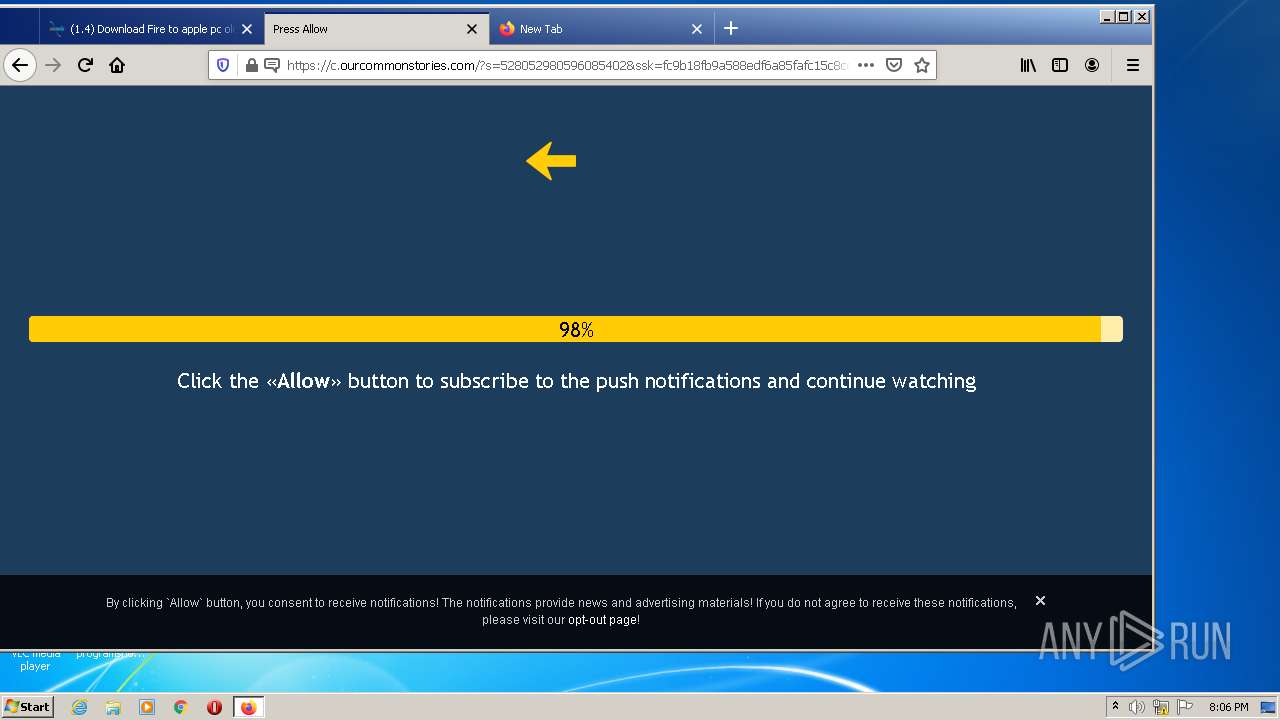Screen dimensions: 1280x720
Task: Launch Internet Explorer from the taskbar
Action: coord(79,707)
